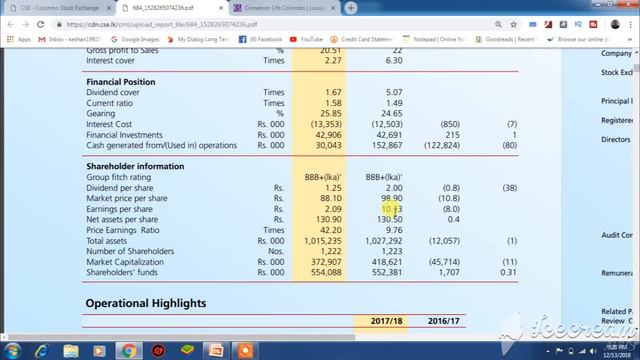
Task: Open the orange recorder app in taskbar
Action: pos(245,351)
